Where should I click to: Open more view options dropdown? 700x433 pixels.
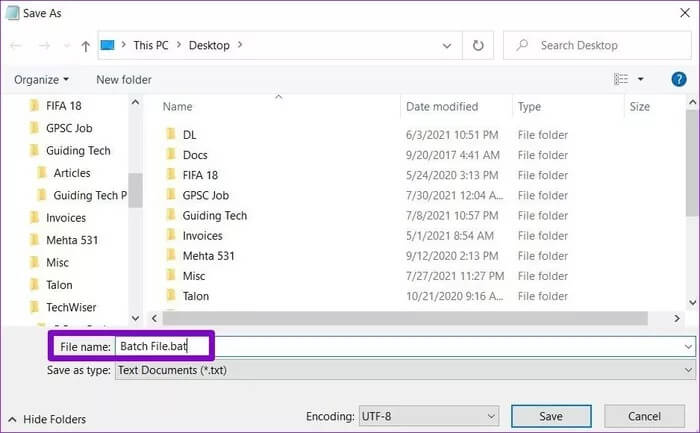point(640,79)
